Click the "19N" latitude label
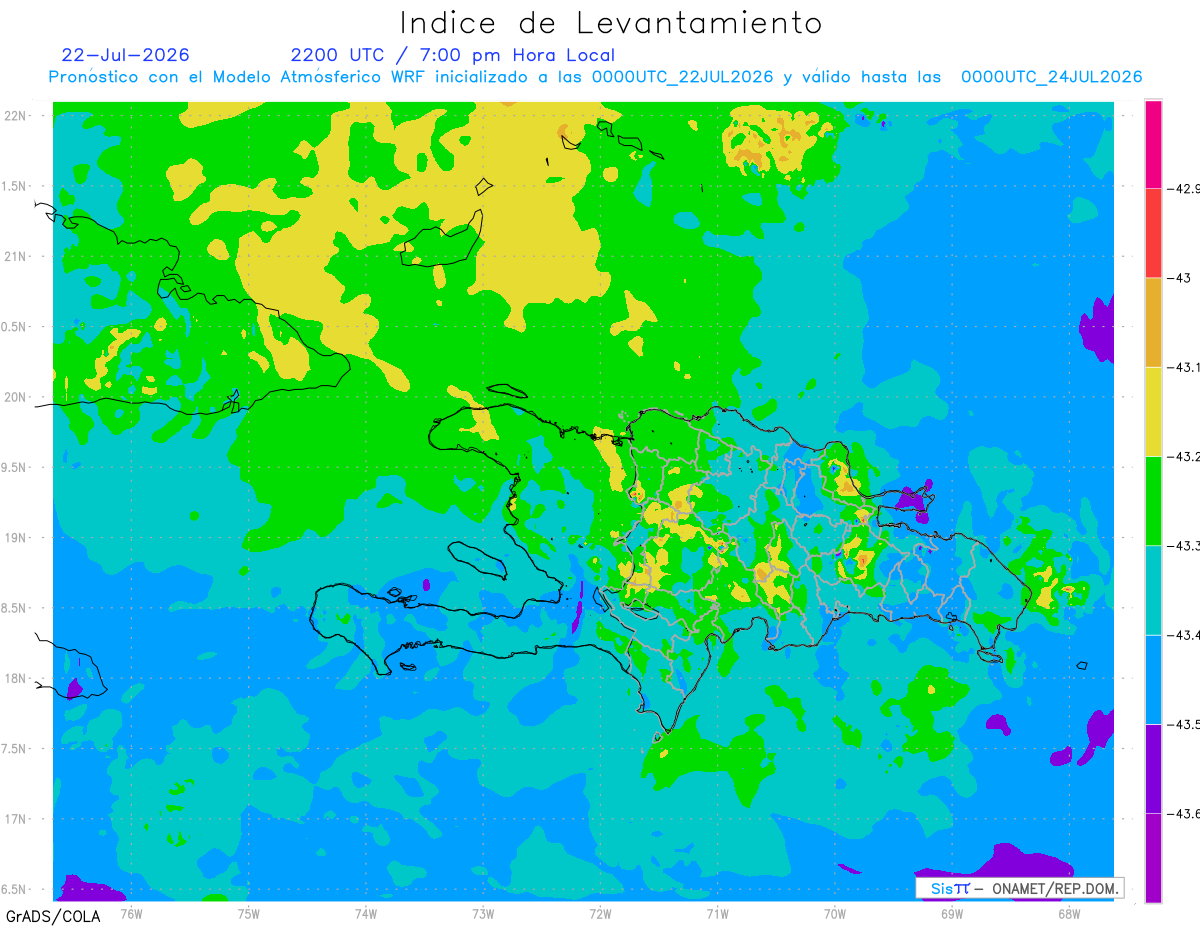 [16, 537]
